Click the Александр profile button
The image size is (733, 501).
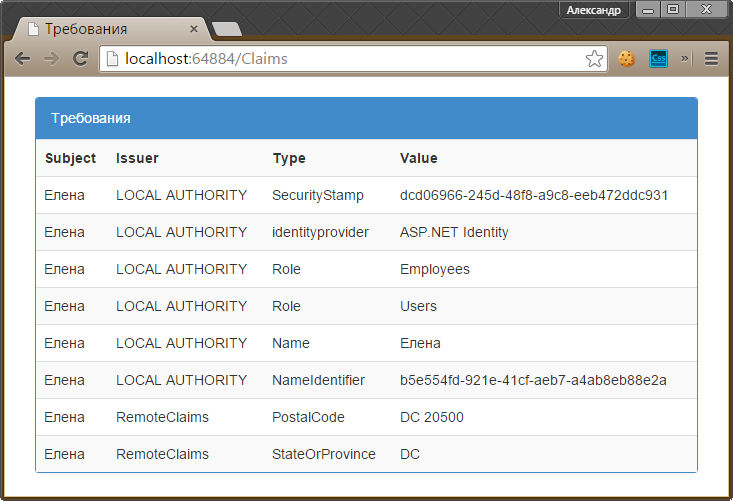click(x=594, y=10)
